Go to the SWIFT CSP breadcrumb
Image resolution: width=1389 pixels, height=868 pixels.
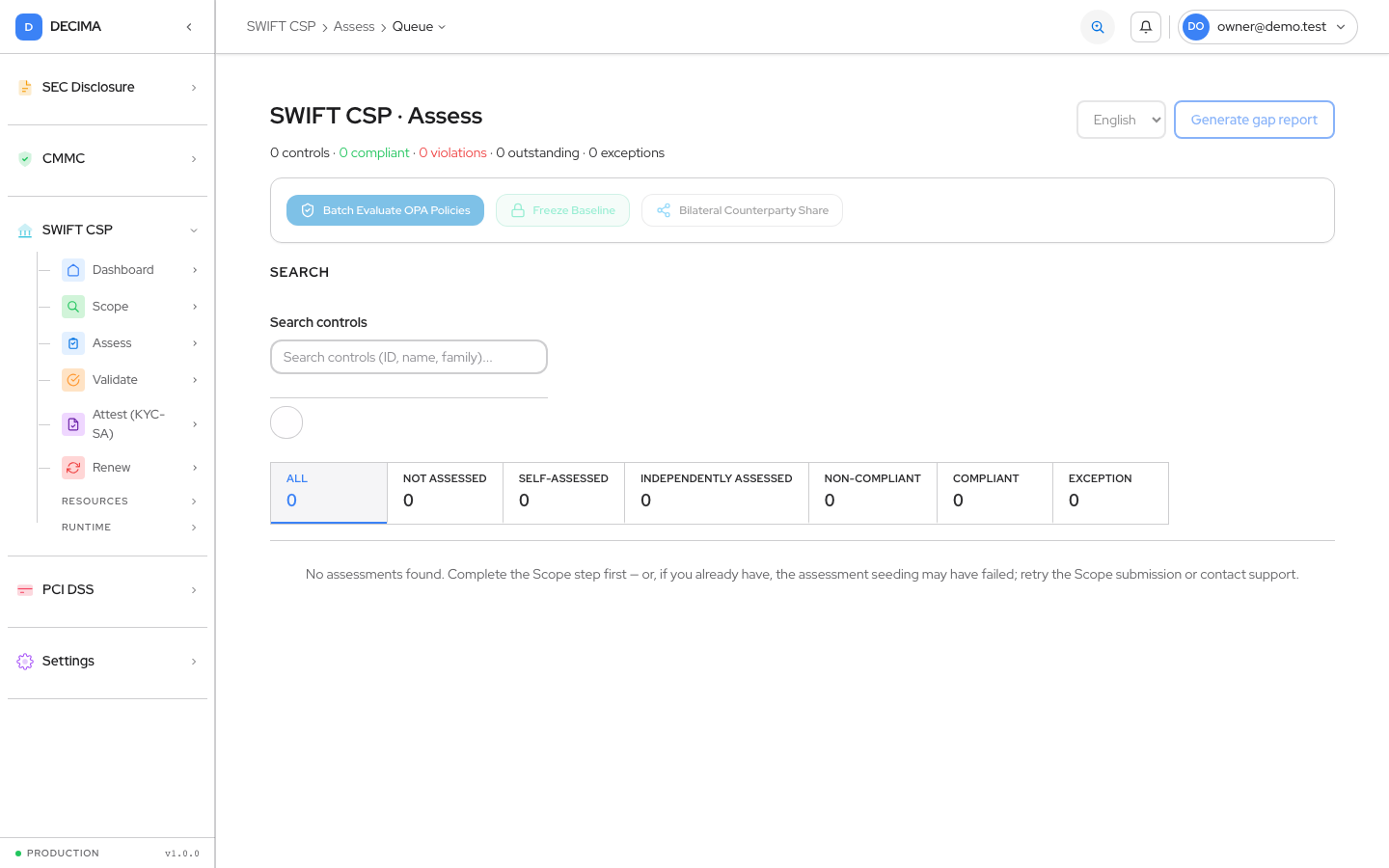[x=281, y=27]
